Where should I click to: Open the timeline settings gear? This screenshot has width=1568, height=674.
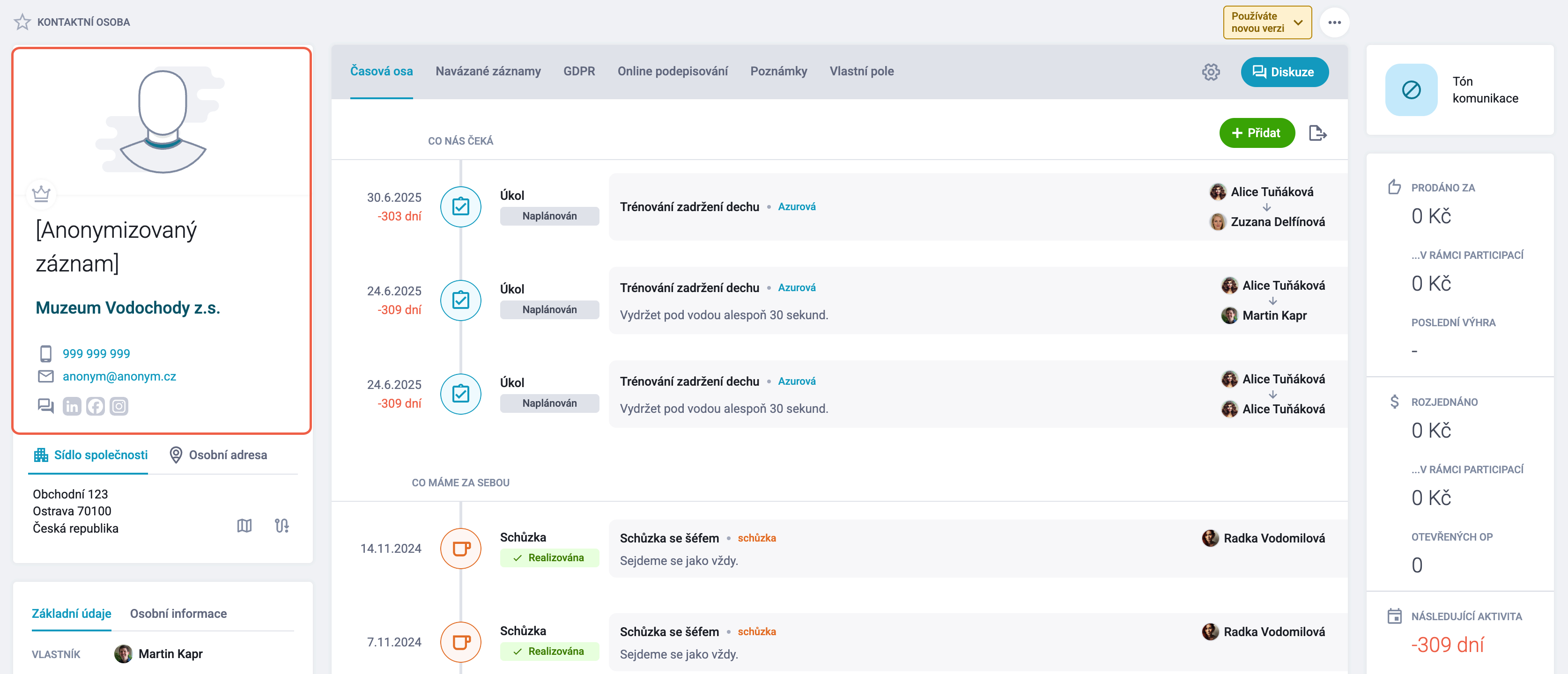(1211, 72)
